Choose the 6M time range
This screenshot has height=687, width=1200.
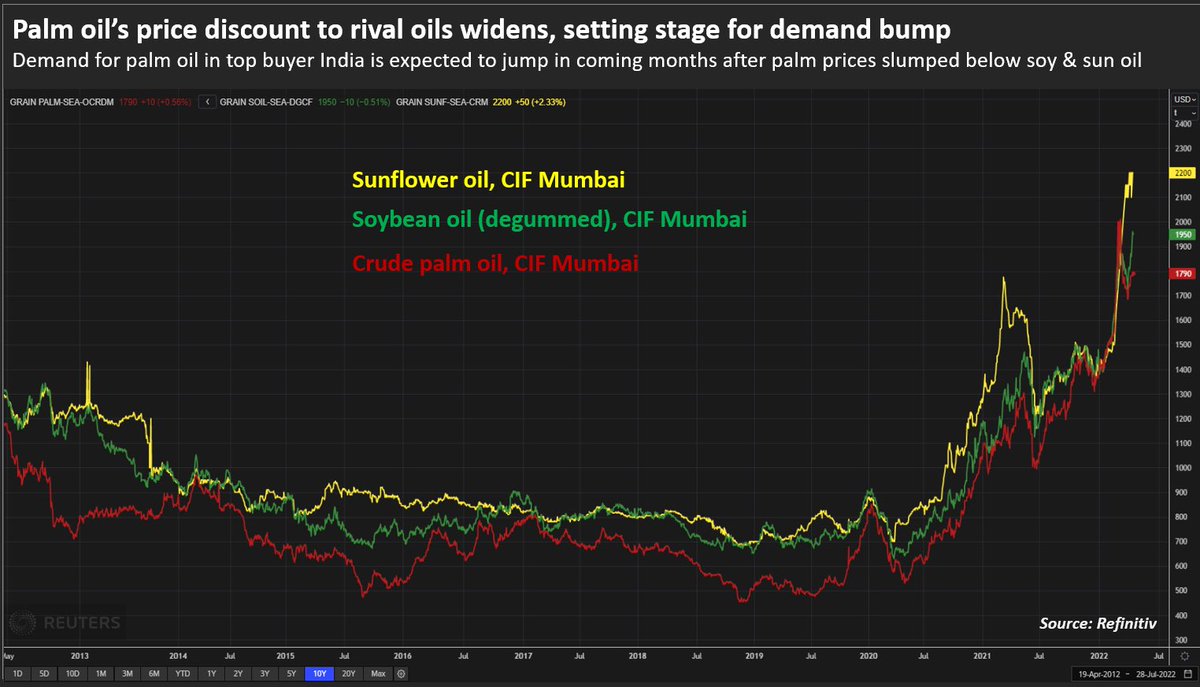pos(154,674)
